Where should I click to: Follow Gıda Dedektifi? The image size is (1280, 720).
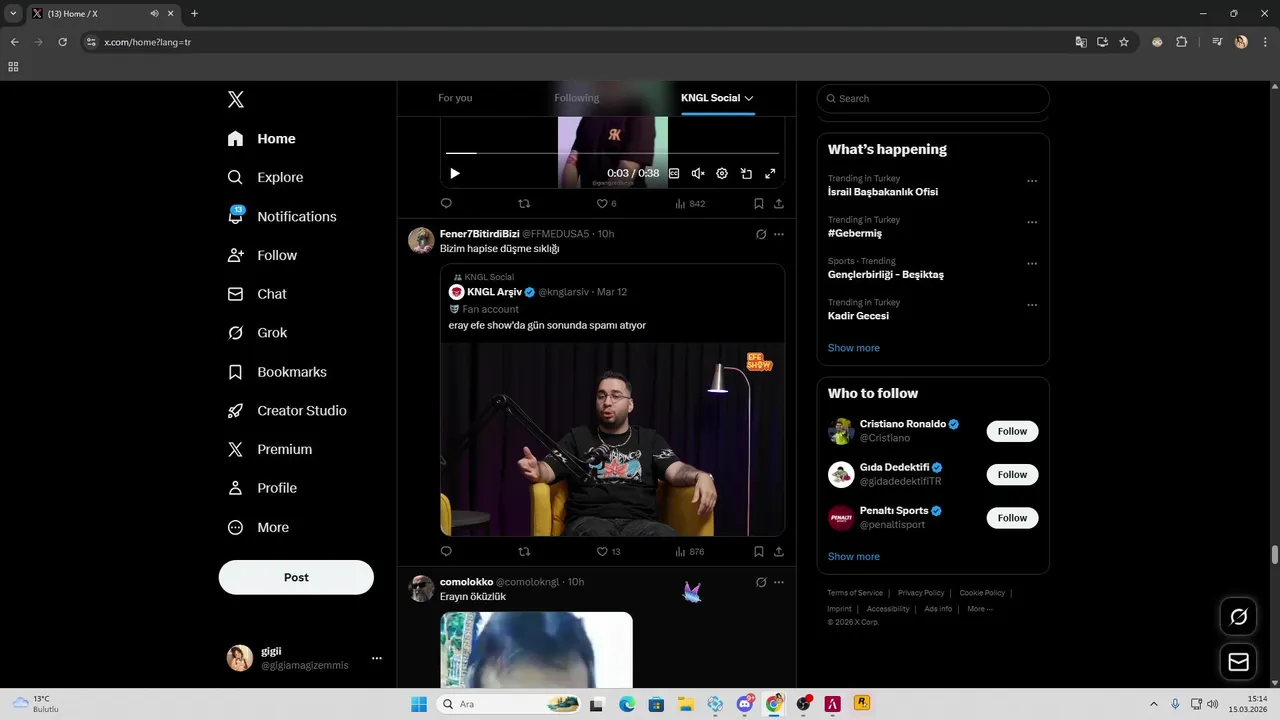pyautogui.click(x=1012, y=474)
